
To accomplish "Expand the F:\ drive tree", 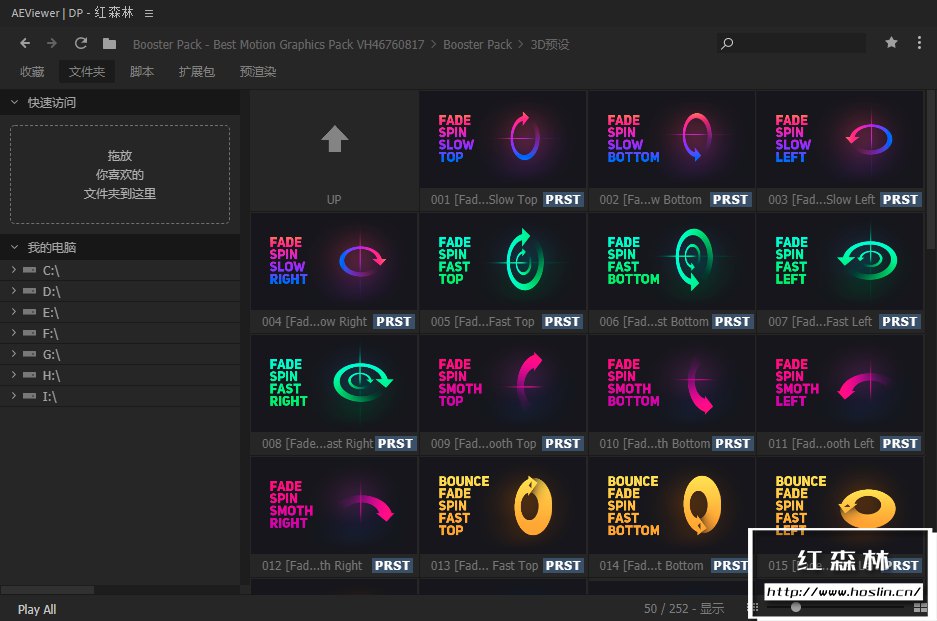I will coord(14,333).
